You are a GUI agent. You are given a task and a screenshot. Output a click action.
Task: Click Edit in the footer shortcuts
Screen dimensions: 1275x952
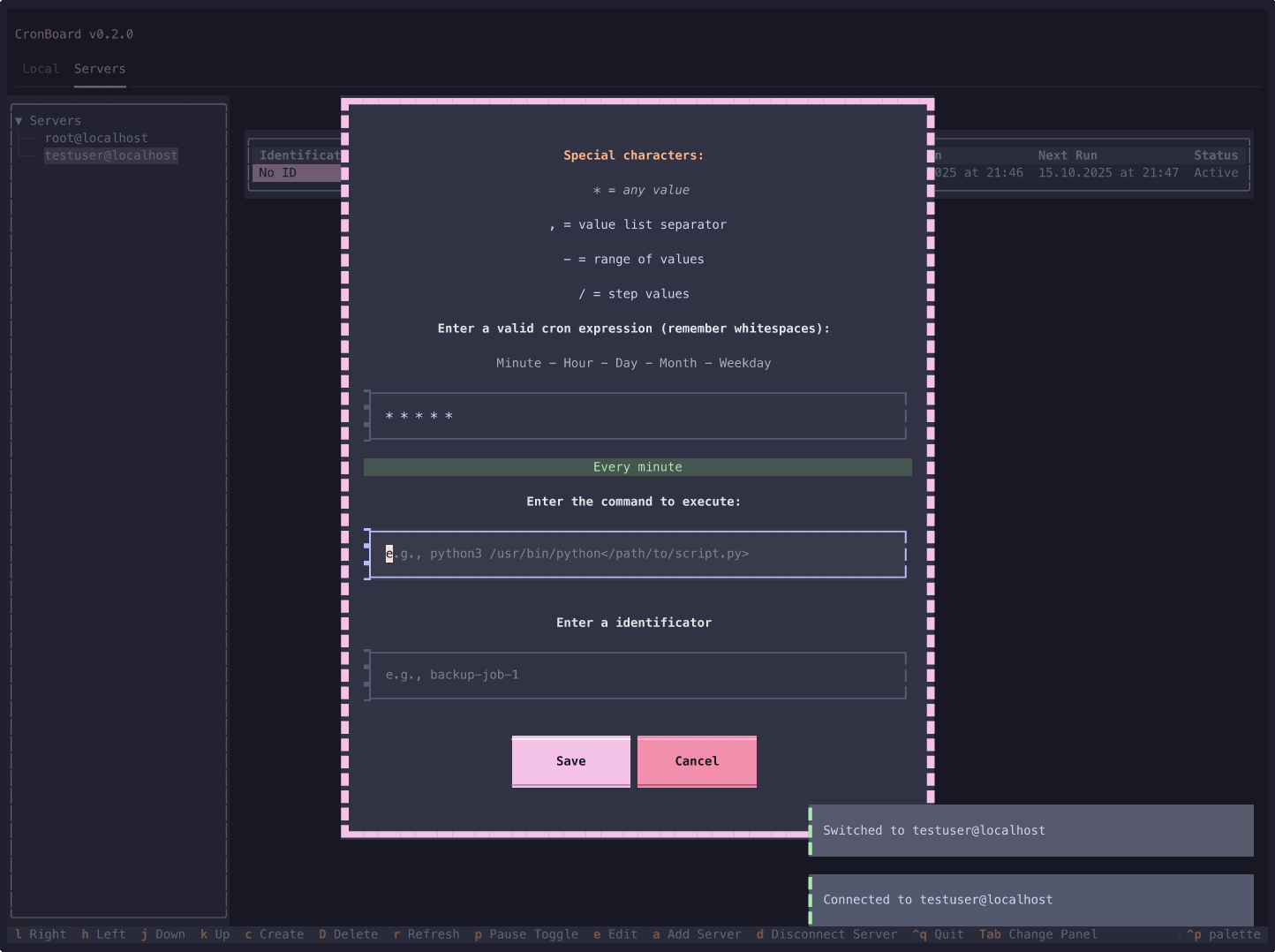point(615,933)
